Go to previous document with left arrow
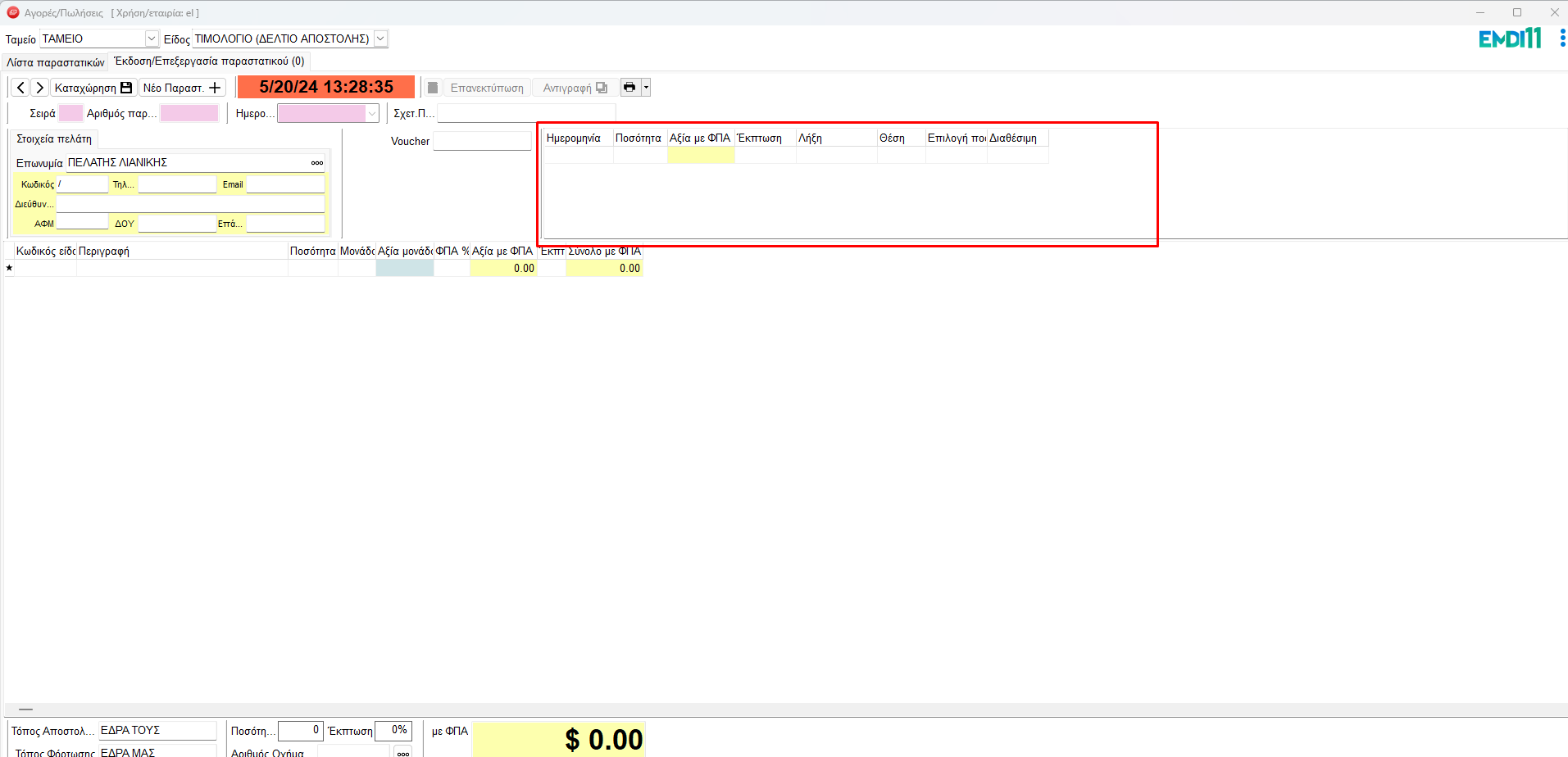 20,88
